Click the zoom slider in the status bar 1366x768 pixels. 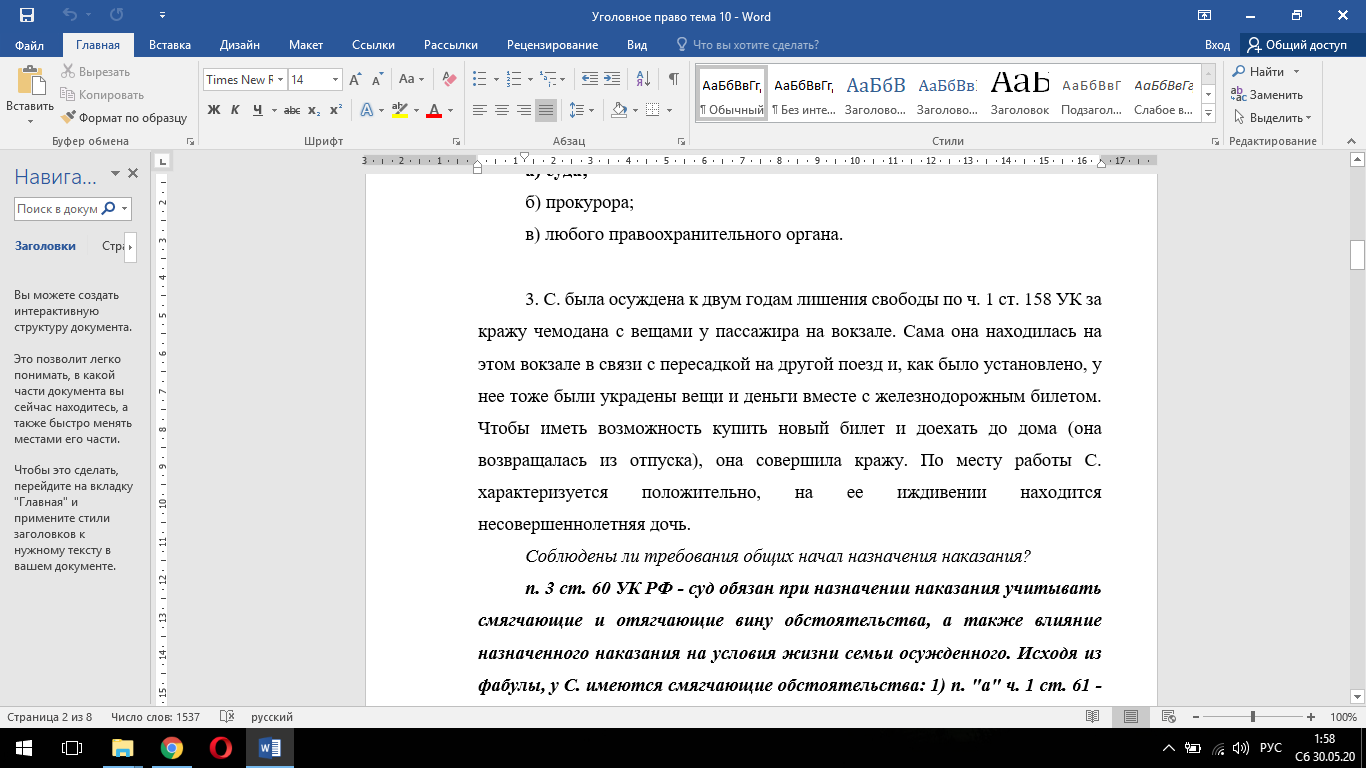pos(1253,717)
